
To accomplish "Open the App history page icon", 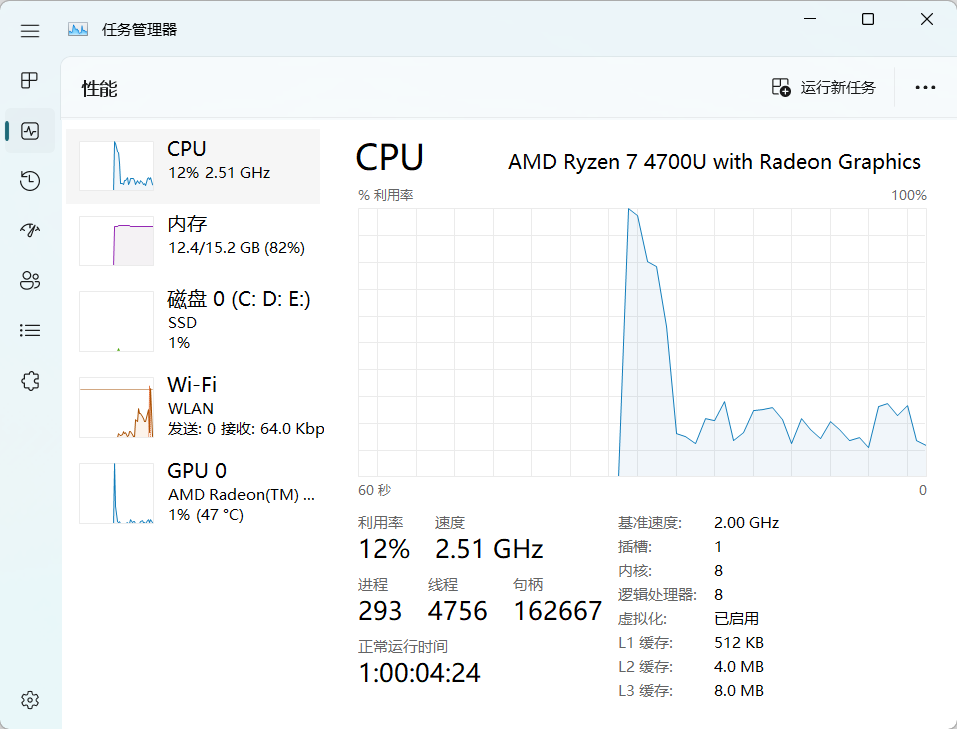I will click(x=30, y=181).
